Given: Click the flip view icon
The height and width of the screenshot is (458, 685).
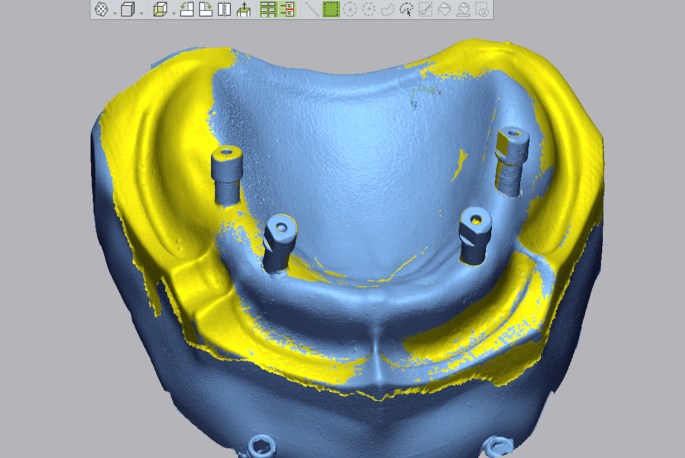Looking at the screenshot, I should tap(224, 9).
